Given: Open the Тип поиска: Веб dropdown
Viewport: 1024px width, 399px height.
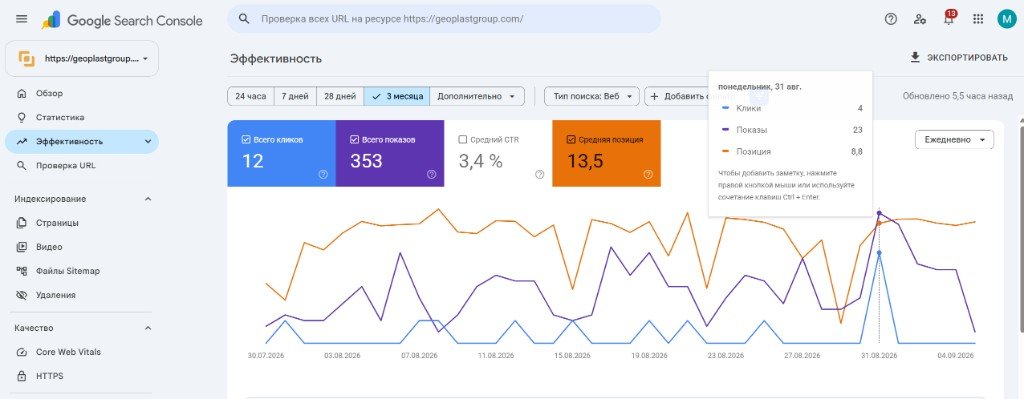Looking at the screenshot, I should click(x=592, y=96).
